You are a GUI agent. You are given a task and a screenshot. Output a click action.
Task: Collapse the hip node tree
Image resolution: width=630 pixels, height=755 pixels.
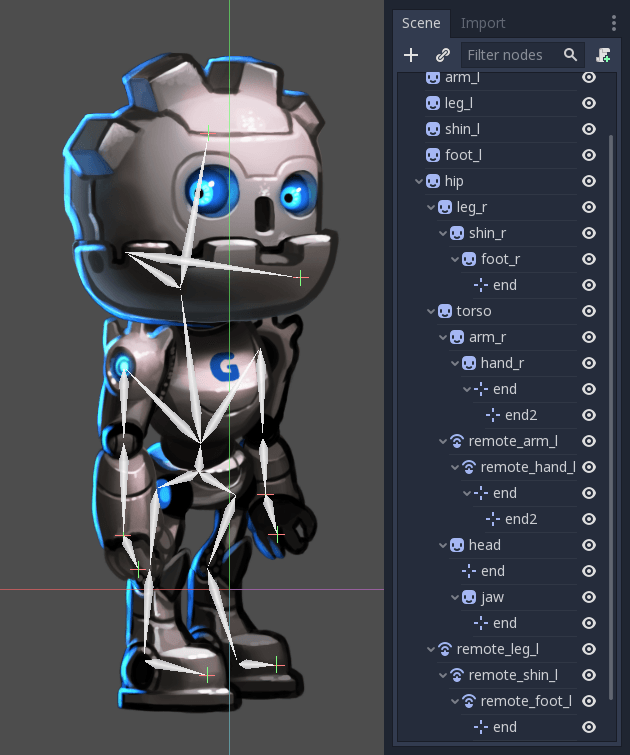point(419,181)
